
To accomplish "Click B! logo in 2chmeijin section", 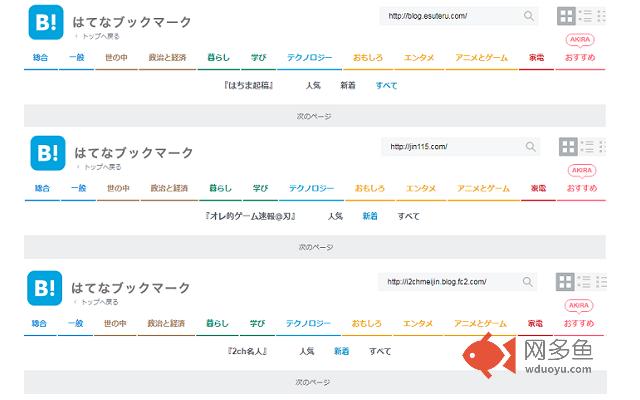I will click(45, 288).
